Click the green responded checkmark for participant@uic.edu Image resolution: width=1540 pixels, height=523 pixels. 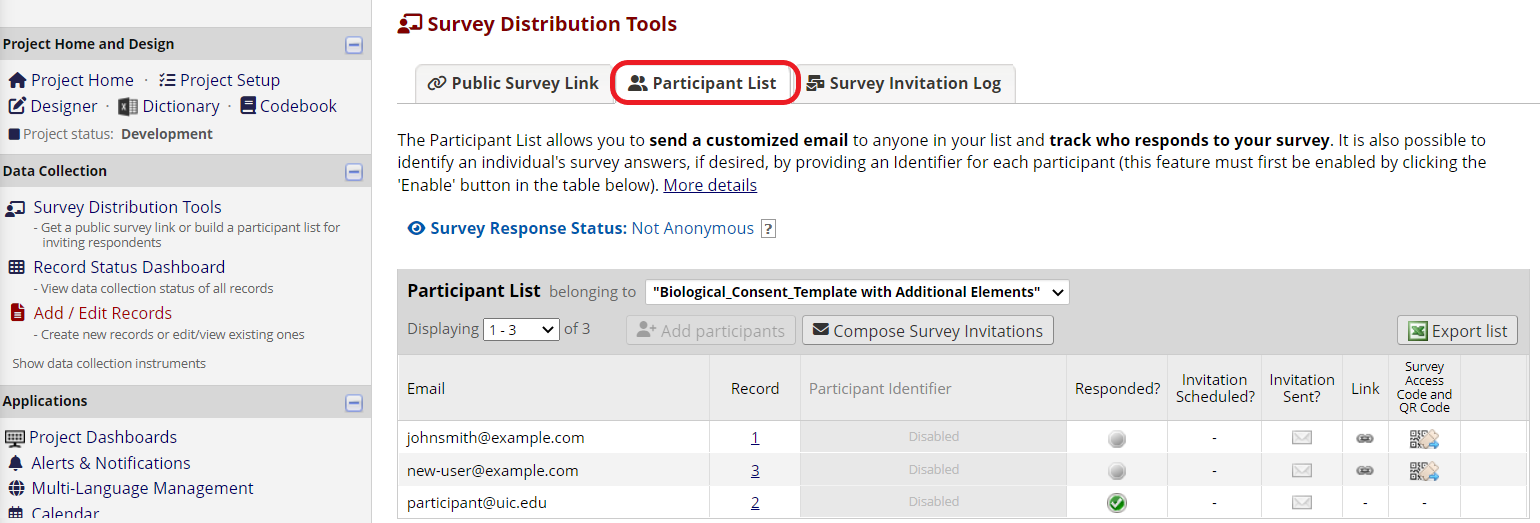1117,502
